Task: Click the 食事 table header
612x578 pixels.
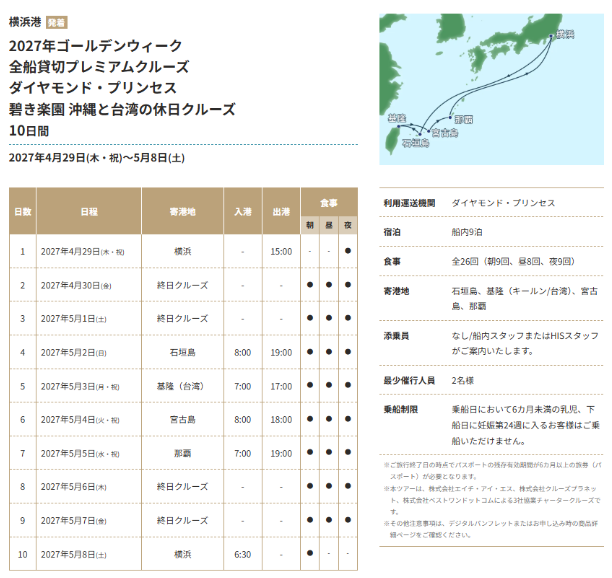Action: [x=329, y=203]
